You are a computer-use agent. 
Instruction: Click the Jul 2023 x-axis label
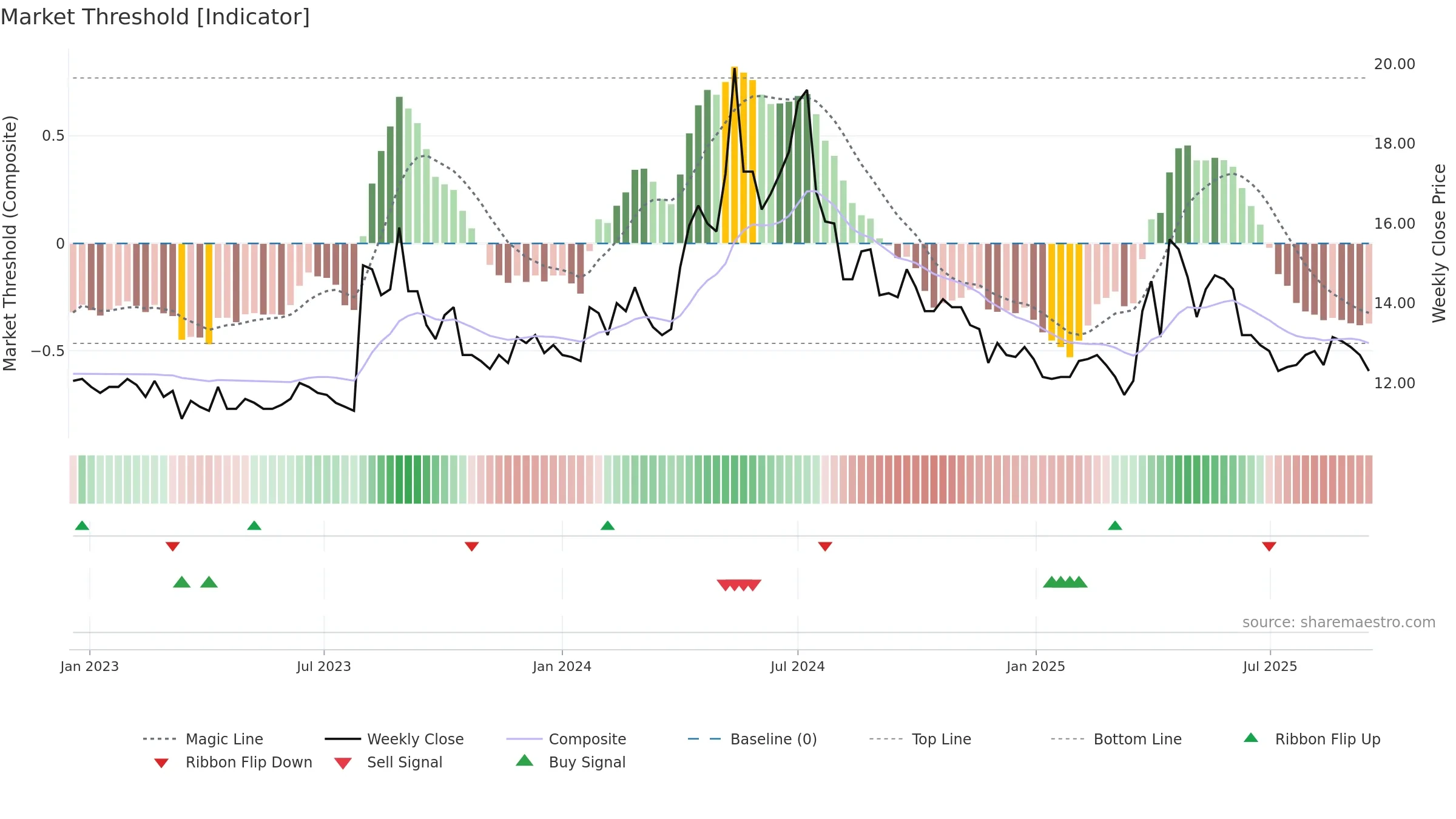point(324,666)
